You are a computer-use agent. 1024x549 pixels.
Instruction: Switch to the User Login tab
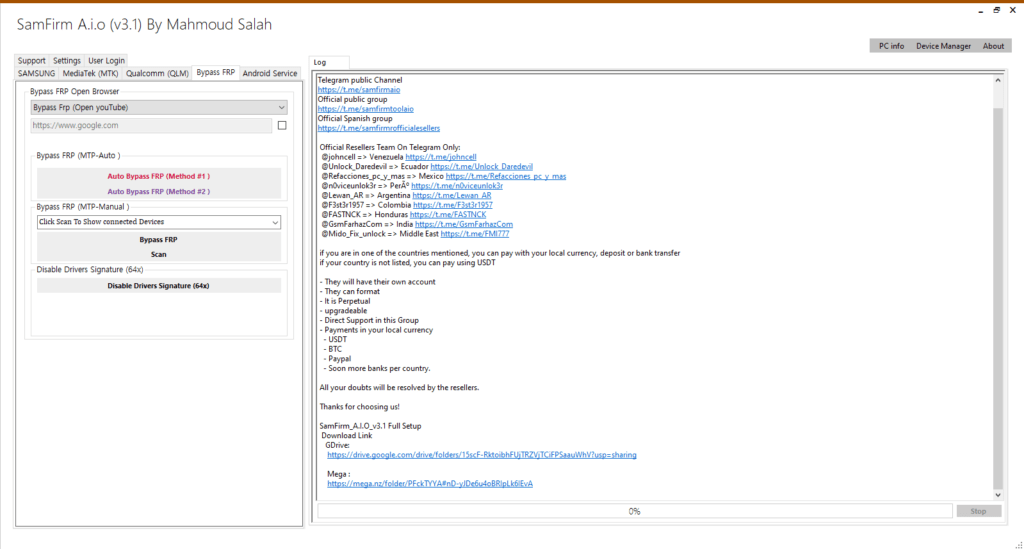(x=106, y=60)
